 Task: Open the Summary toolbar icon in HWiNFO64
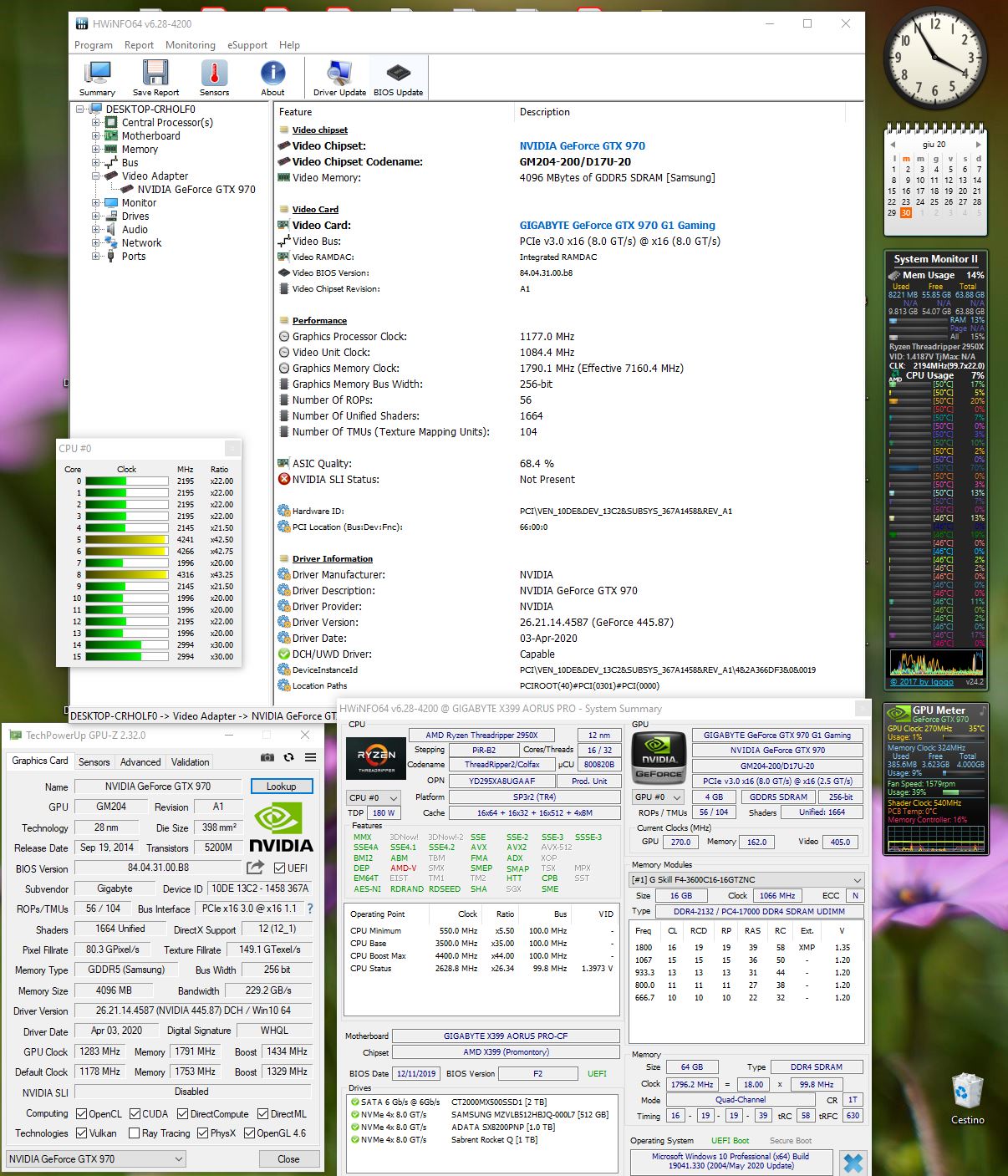click(x=98, y=79)
